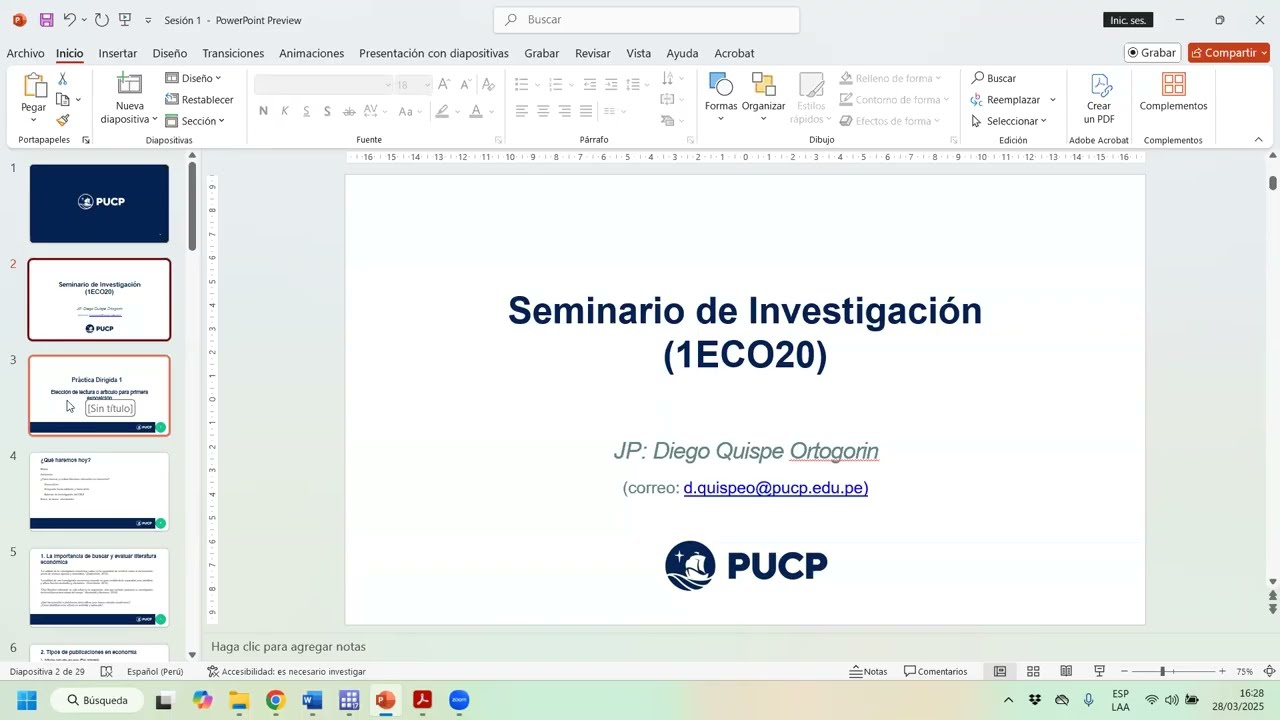Click the zoom in plus button
1280x720 pixels.
point(1222,671)
